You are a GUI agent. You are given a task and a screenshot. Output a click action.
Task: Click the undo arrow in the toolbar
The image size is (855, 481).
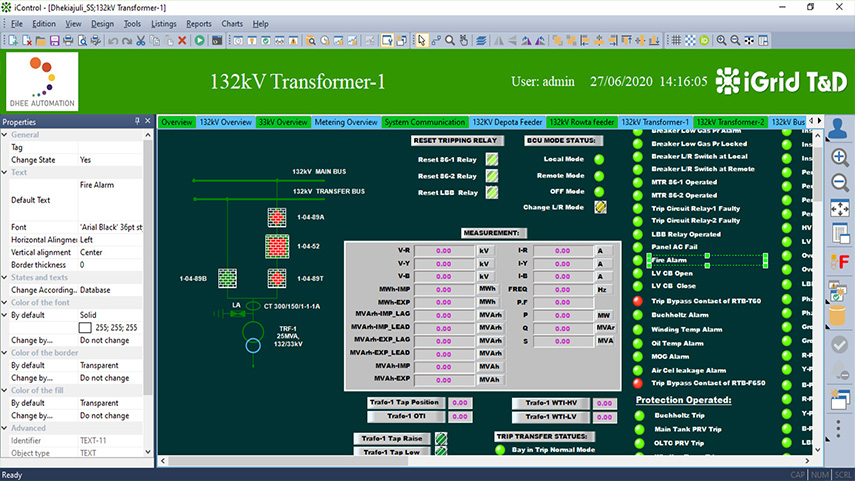113,40
